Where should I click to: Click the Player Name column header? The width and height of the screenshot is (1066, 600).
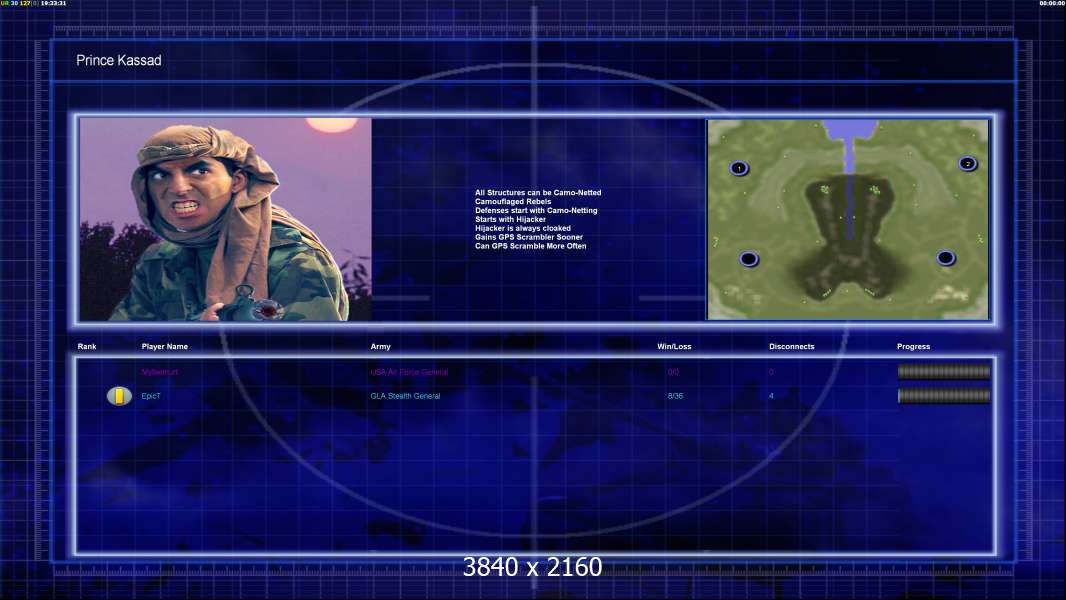(x=165, y=347)
